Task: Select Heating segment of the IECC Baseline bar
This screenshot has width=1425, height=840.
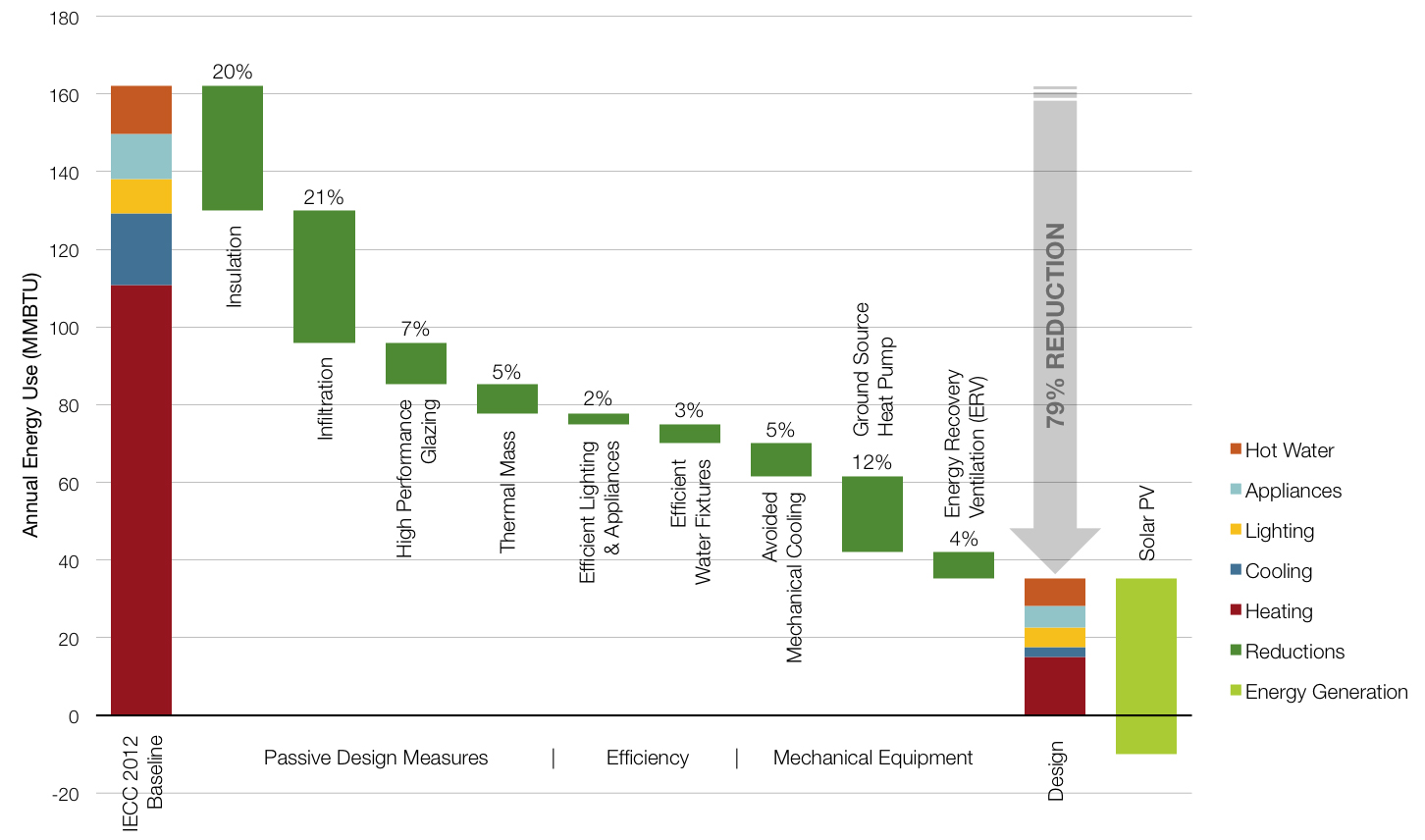Action: pos(141,499)
